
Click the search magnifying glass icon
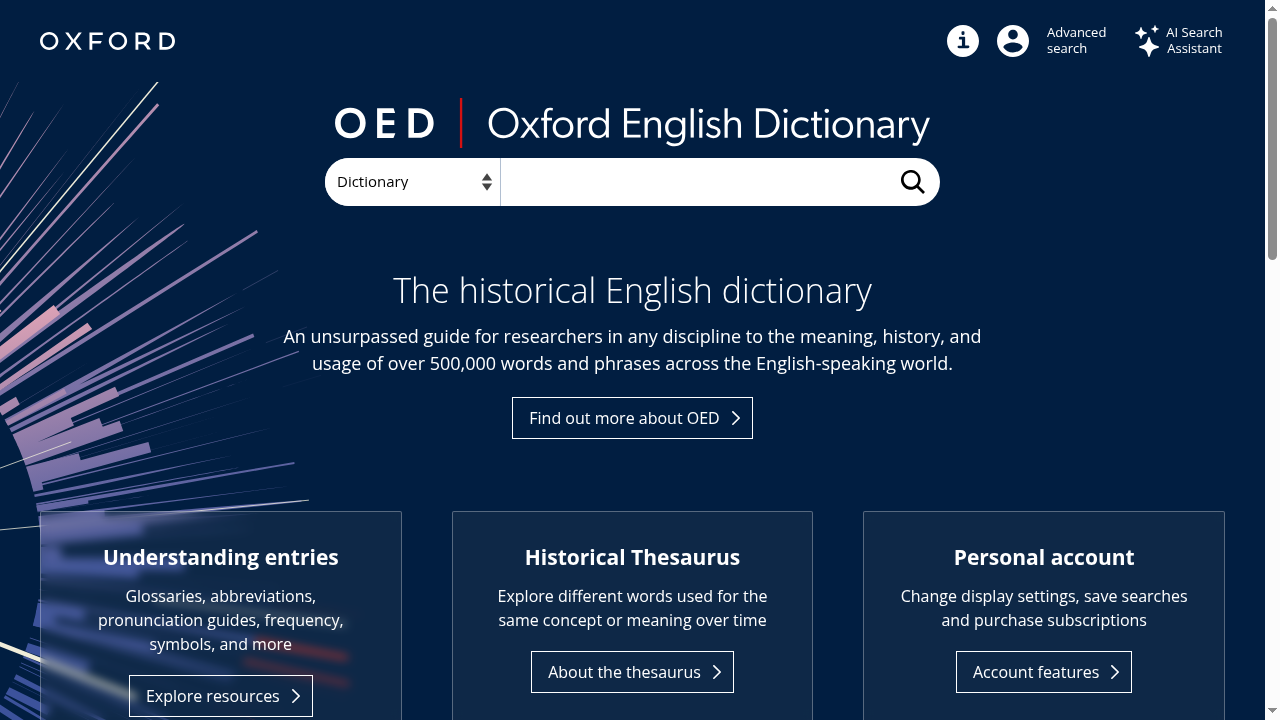pos(911,181)
